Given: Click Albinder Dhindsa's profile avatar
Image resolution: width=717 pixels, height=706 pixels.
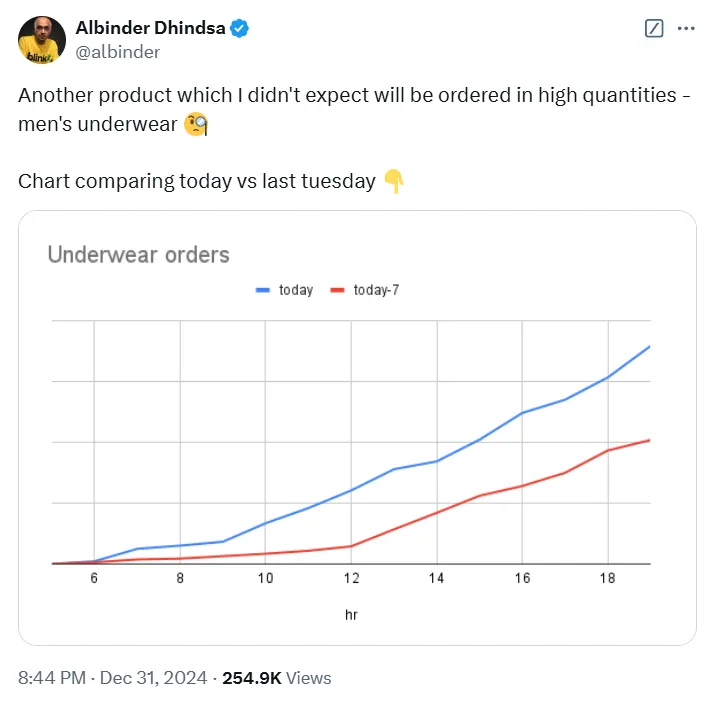Looking at the screenshot, I should (39, 40).
